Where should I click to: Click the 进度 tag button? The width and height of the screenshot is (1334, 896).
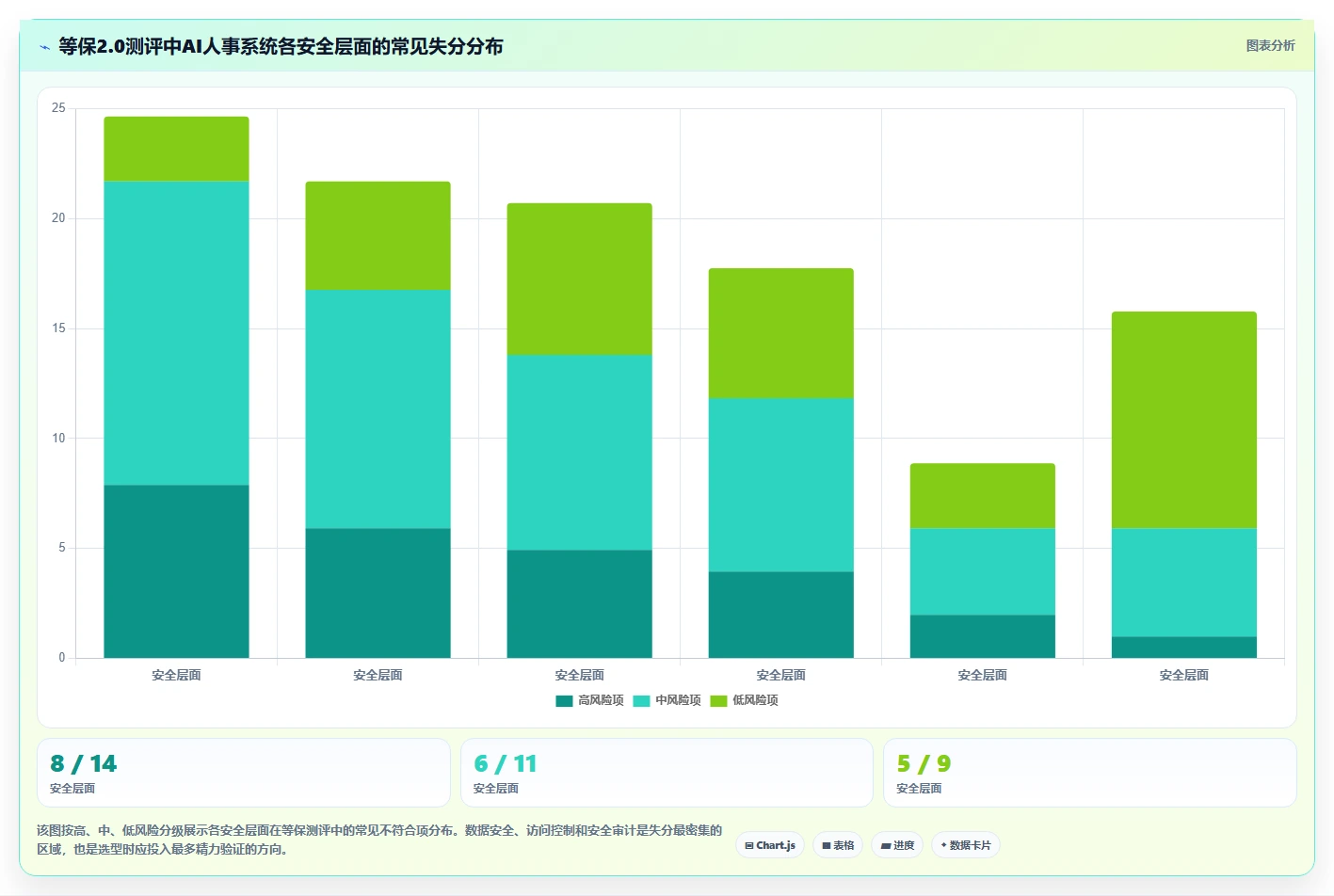click(x=897, y=845)
